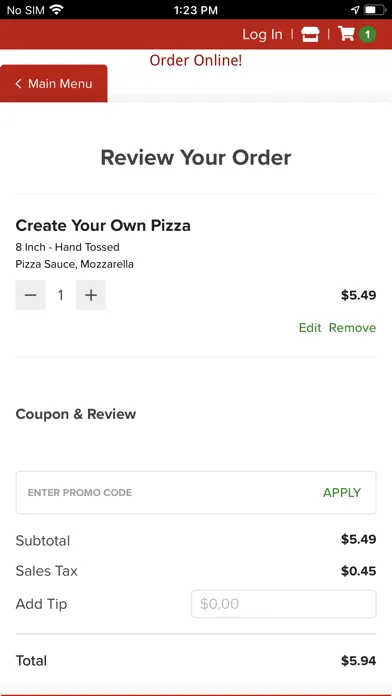Tap the Wi-Fi status icon
The image size is (392, 696).
tap(56, 10)
